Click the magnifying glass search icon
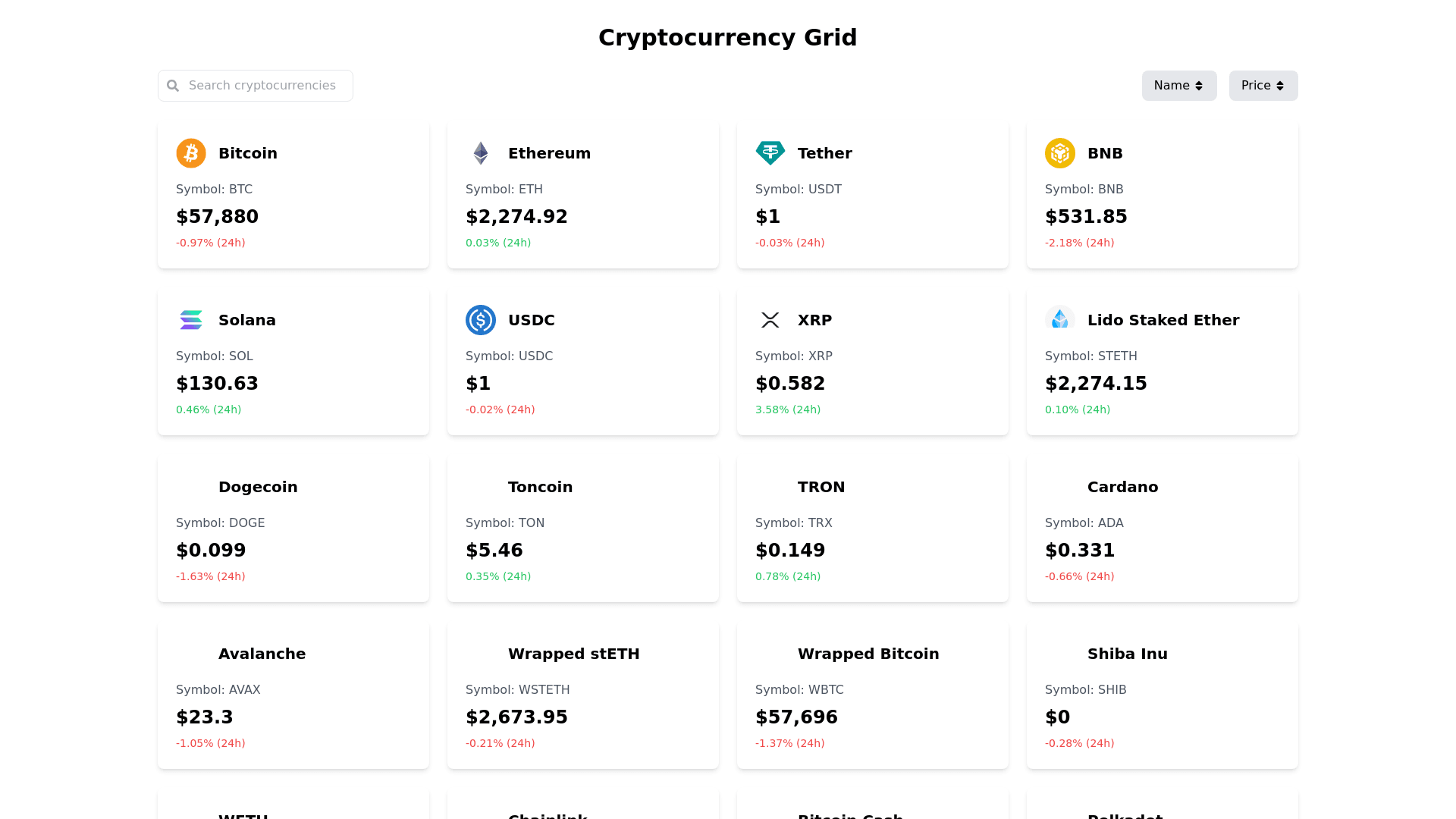This screenshot has height=819, width=1456. 173,86
